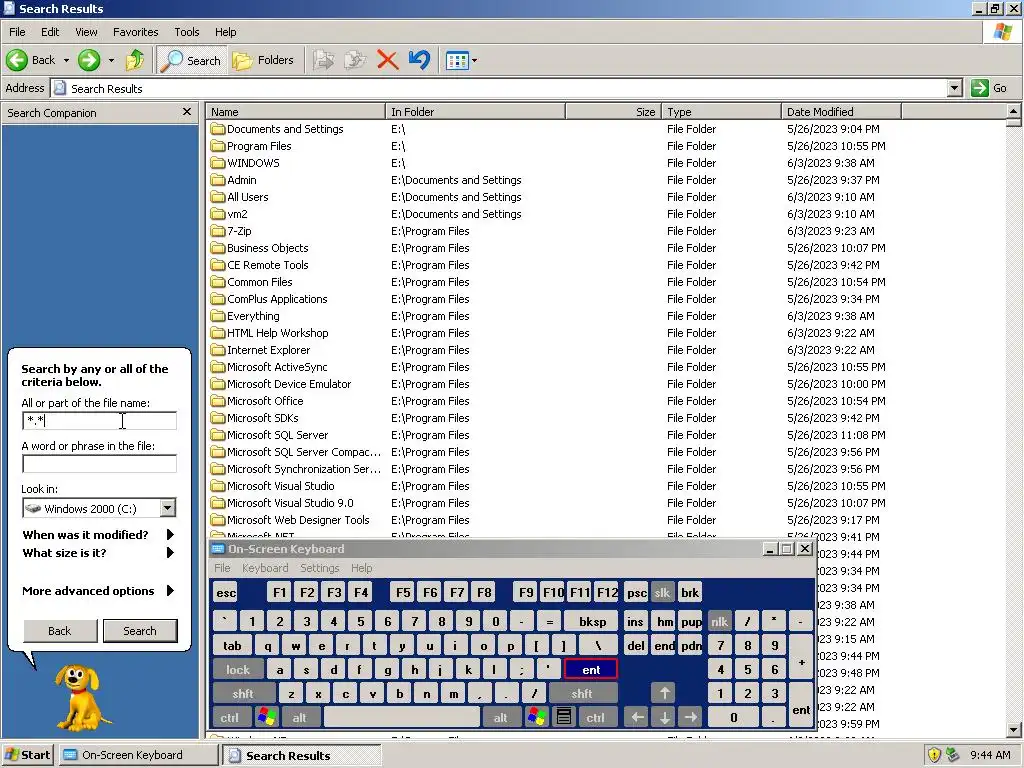Toggle the left alt key

[299, 717]
